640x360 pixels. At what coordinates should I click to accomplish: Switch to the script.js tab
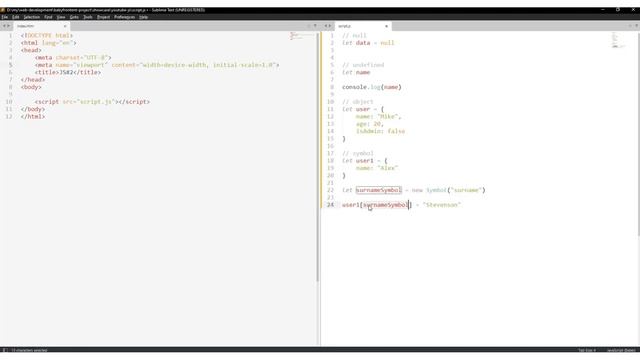[362, 26]
